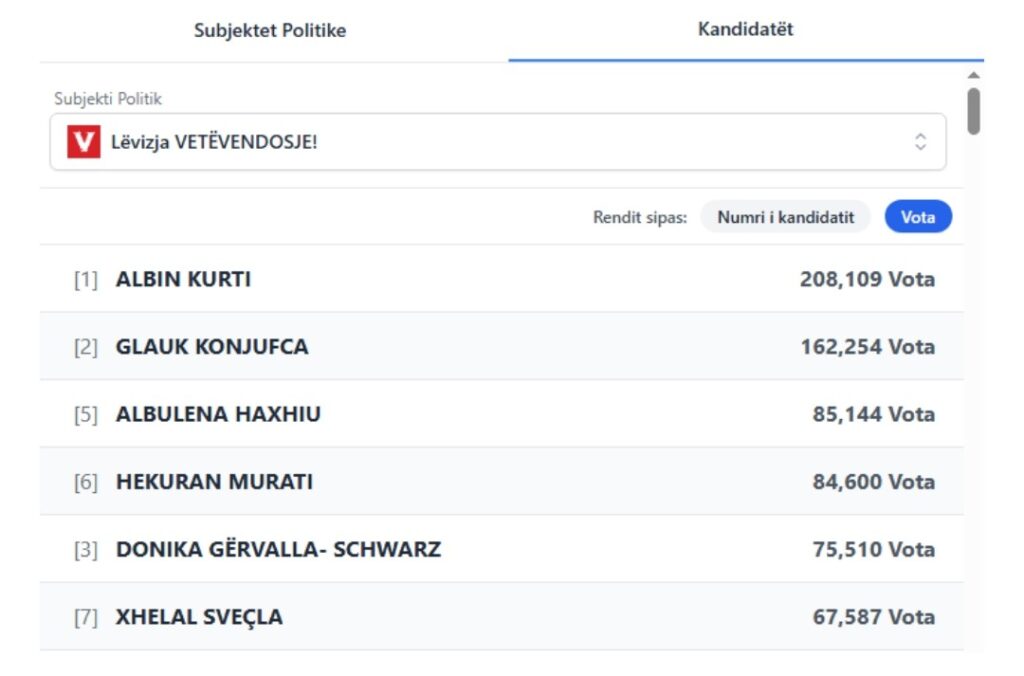Image resolution: width=1024 pixels, height=676 pixels.
Task: Select the ALBIN KURTI candidate row
Action: click(500, 279)
